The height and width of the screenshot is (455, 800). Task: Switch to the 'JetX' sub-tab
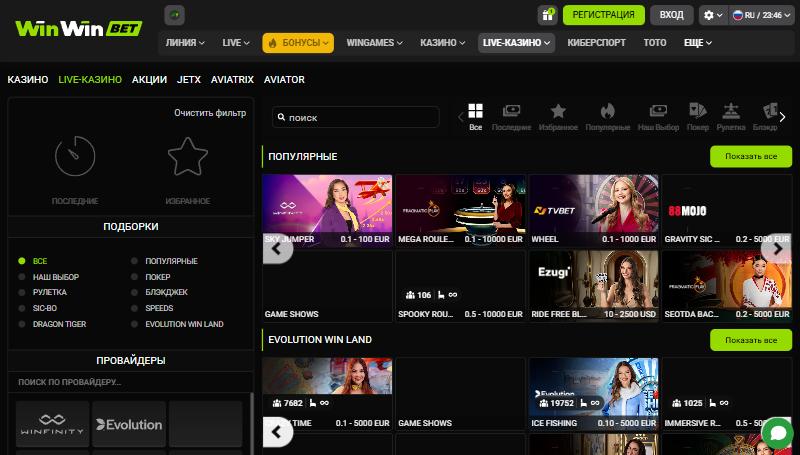[x=189, y=80]
